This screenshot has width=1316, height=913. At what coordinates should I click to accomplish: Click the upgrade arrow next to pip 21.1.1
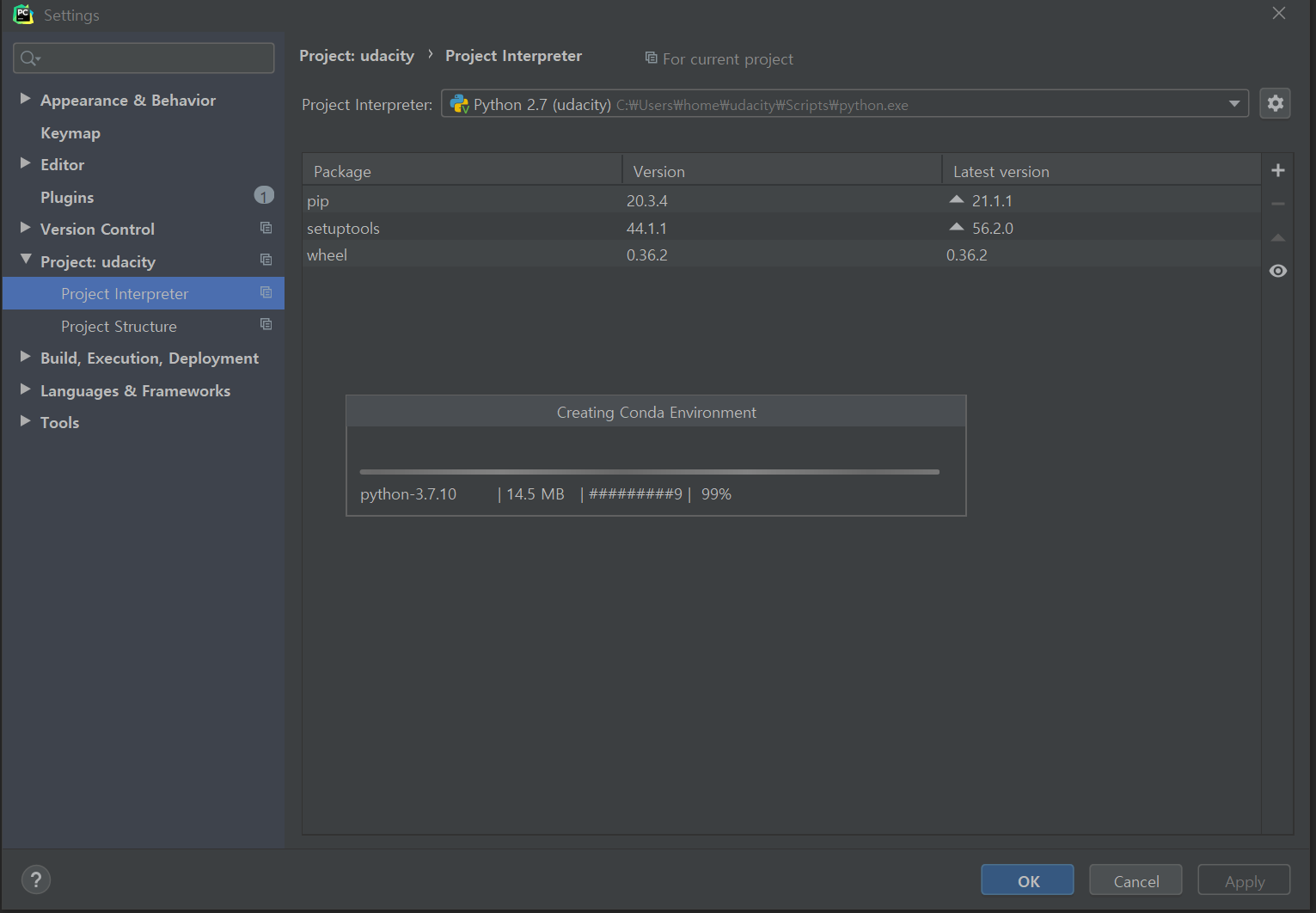click(x=957, y=199)
